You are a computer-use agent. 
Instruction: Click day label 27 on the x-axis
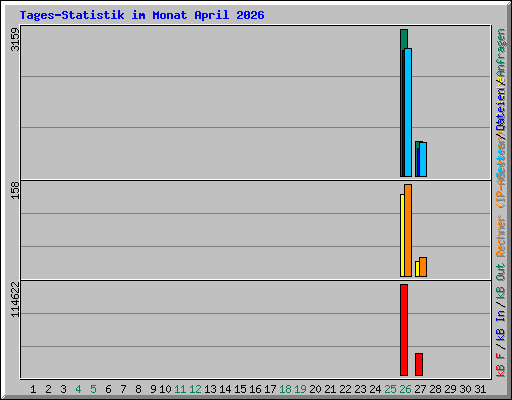point(420,389)
